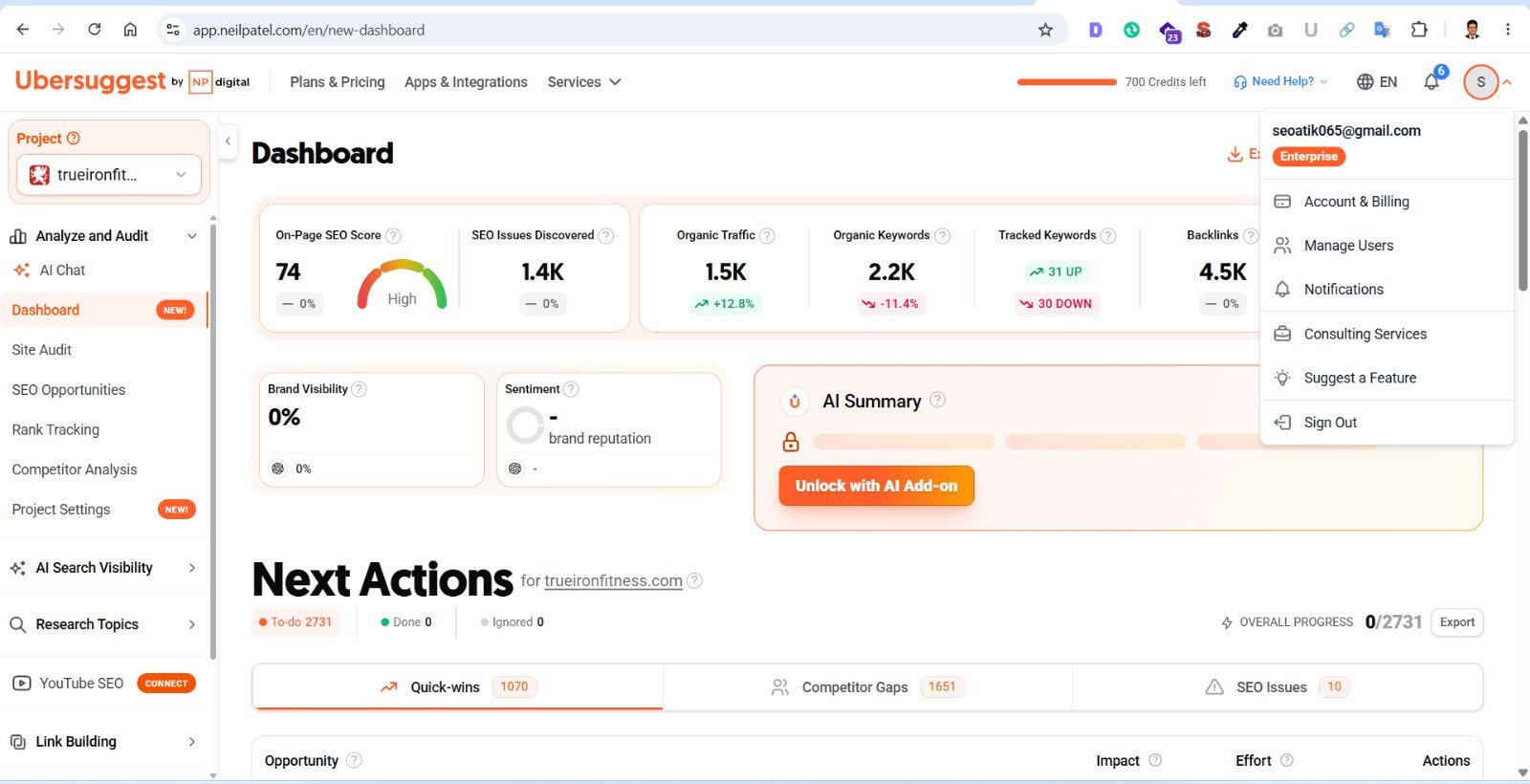Viewport: 1530px width, 784px height.
Task: Collapse the account menu chevron
Action: (x=1507, y=82)
